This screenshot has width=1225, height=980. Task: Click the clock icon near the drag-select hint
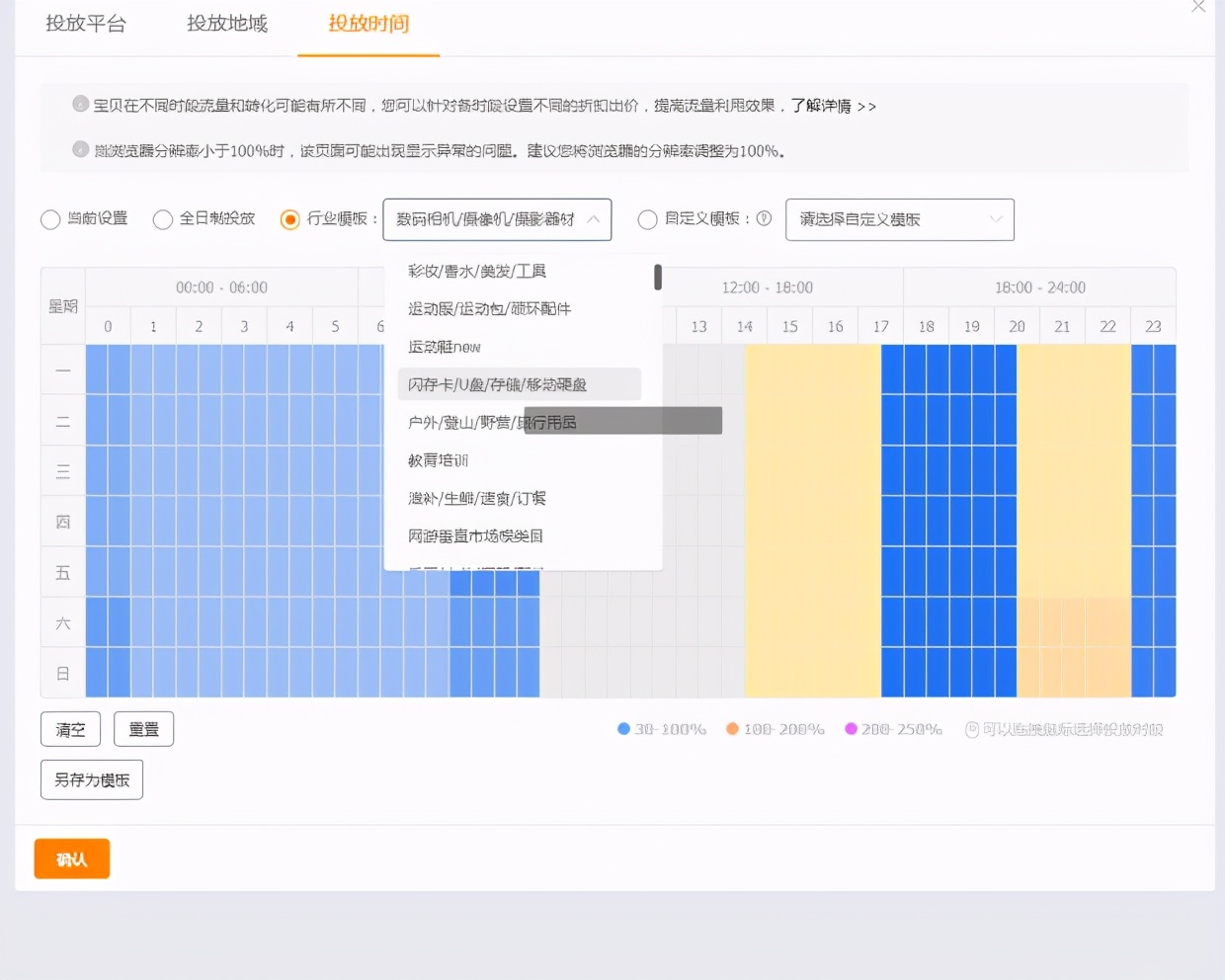[972, 729]
